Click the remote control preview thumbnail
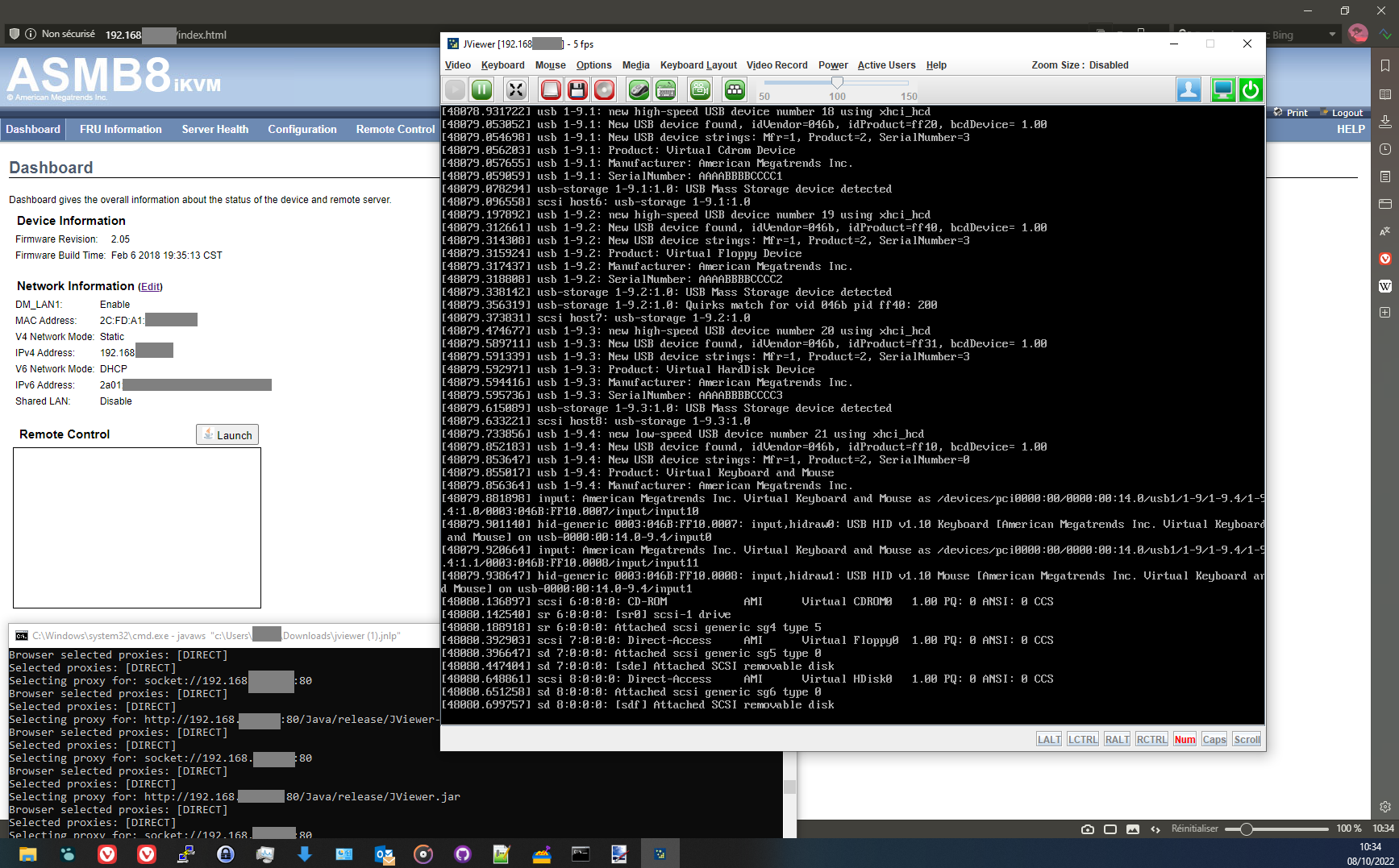 pyautogui.click(x=137, y=528)
